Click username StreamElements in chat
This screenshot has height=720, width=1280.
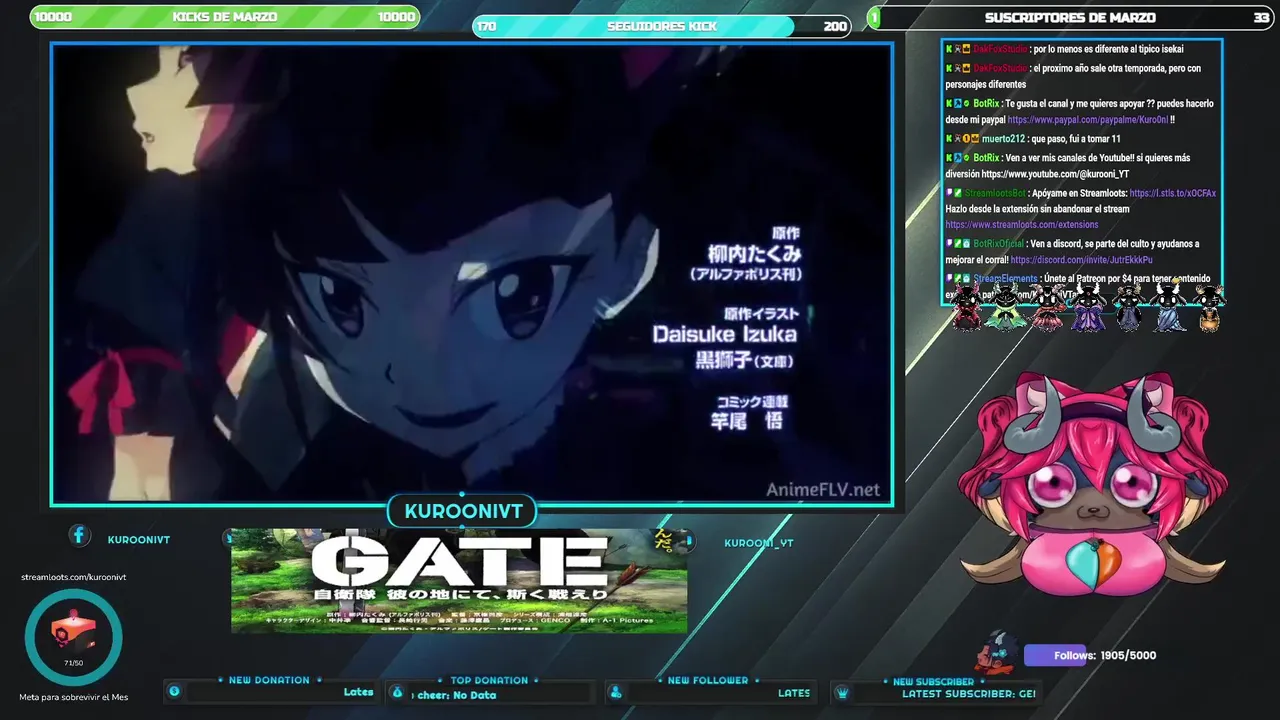click(x=1005, y=279)
